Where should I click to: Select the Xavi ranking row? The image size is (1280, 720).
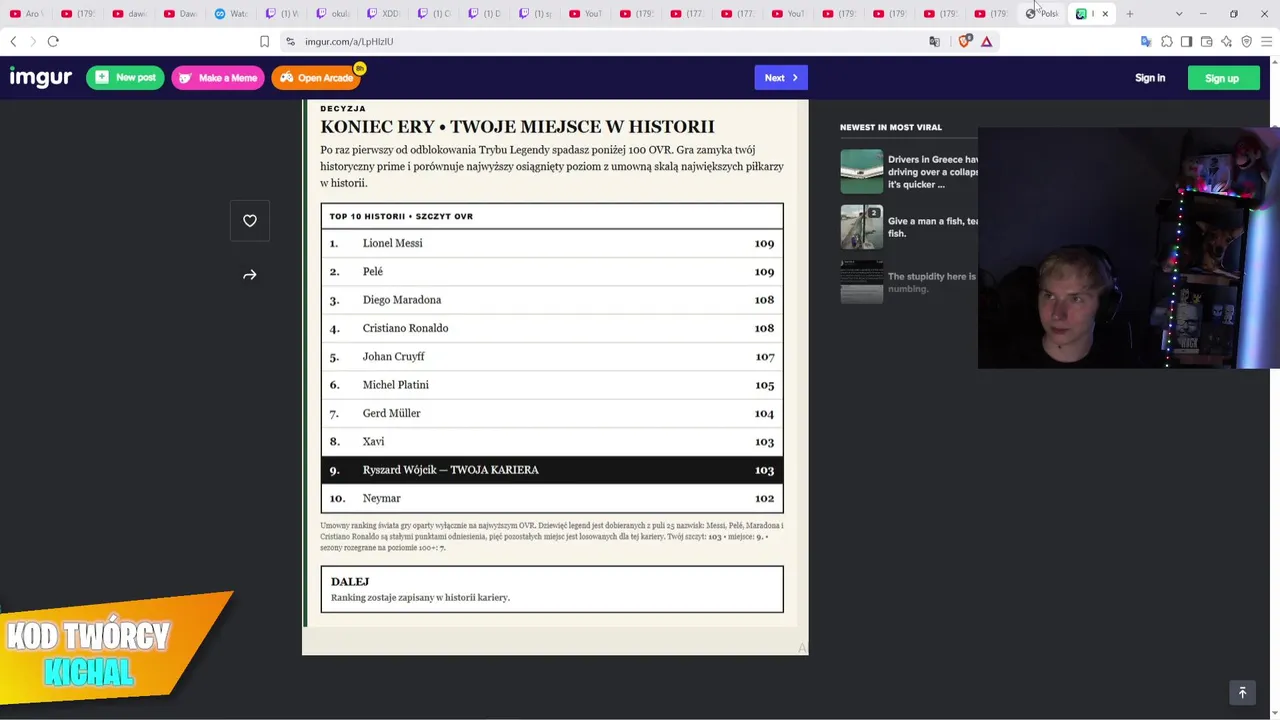click(552, 441)
